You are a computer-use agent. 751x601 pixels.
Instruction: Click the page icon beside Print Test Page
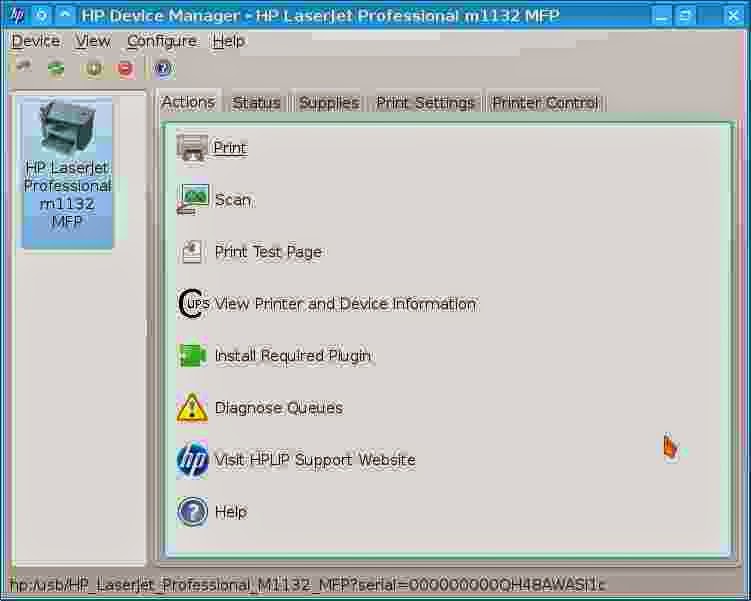(192, 251)
